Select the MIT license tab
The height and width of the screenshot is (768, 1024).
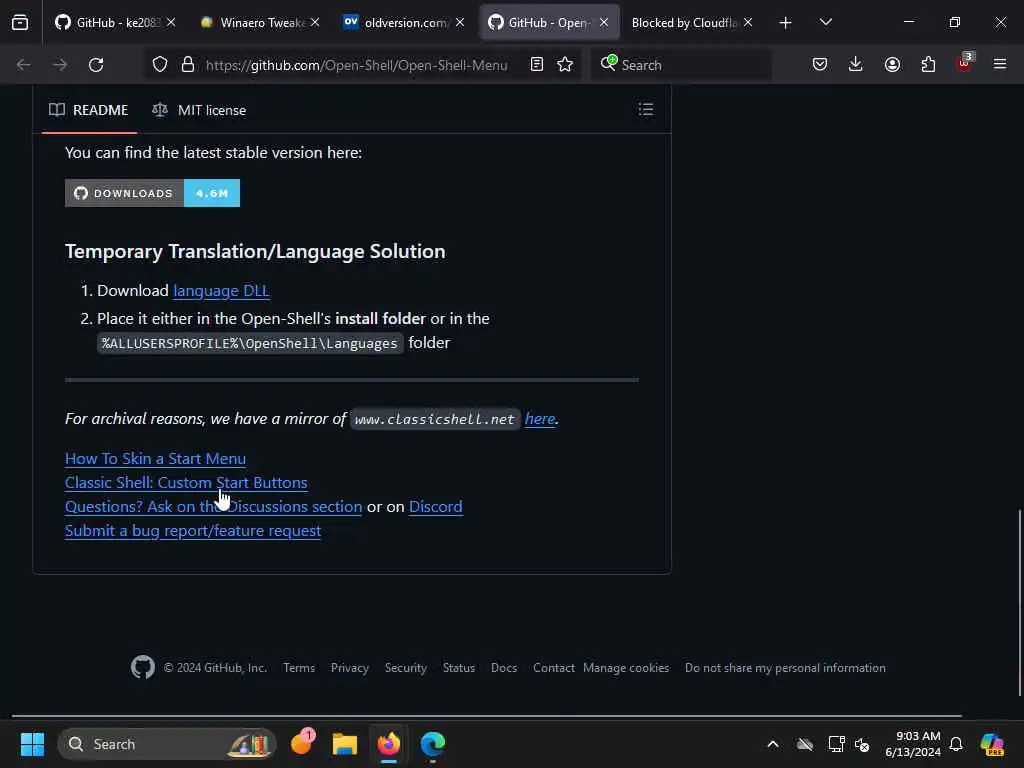[199, 110]
